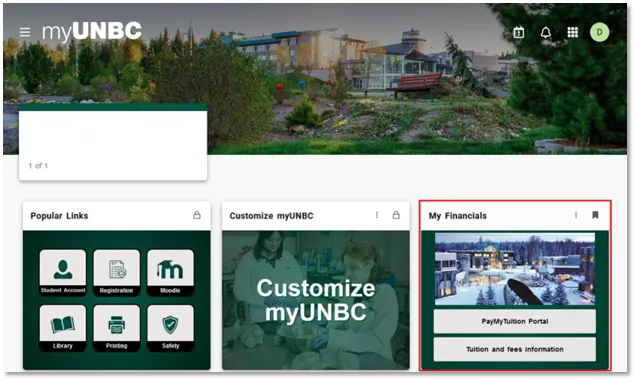
Task: Toggle the bookmark on My Financials card
Action: click(595, 215)
